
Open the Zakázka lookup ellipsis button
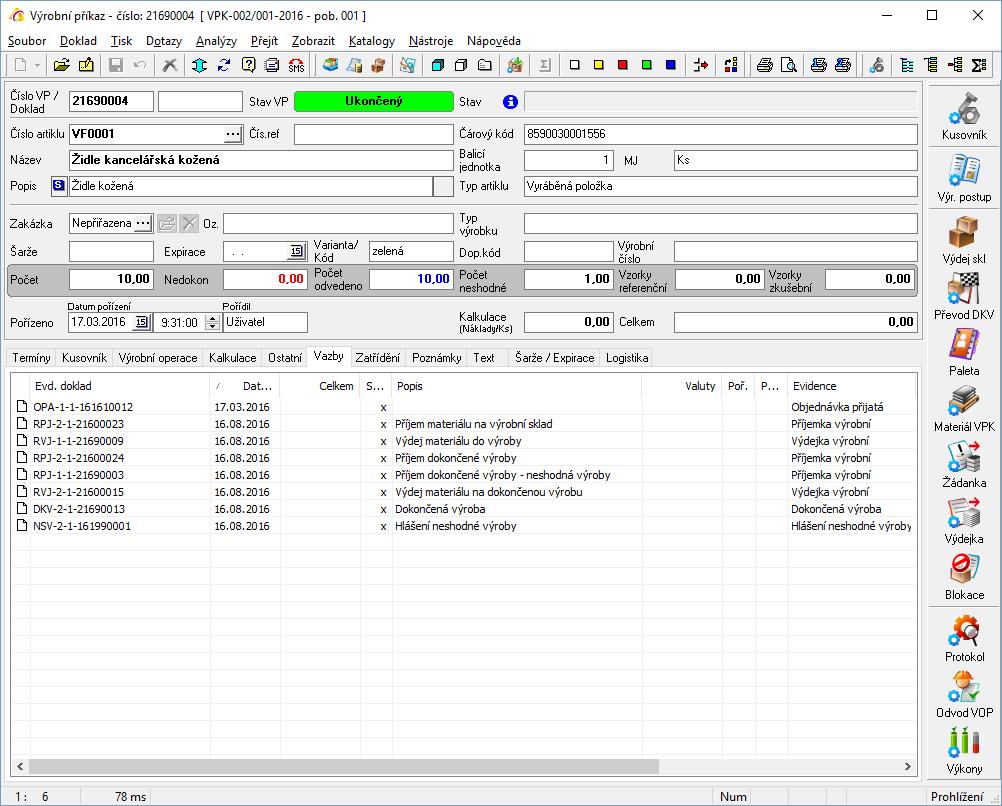(x=143, y=223)
